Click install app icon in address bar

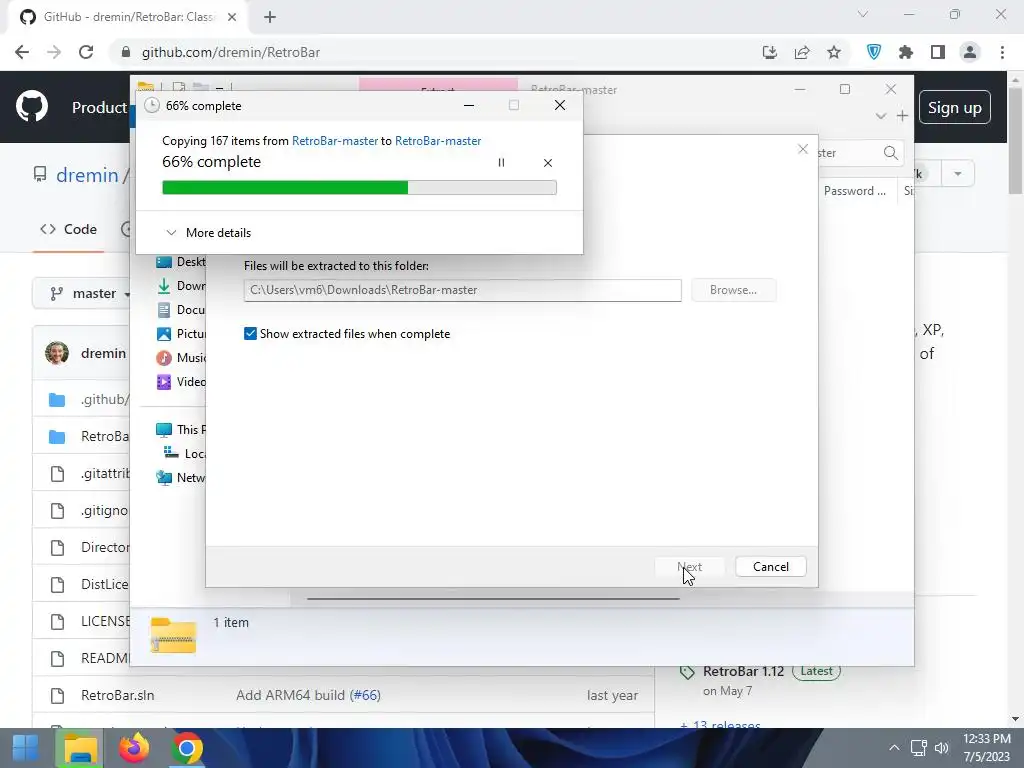(770, 52)
